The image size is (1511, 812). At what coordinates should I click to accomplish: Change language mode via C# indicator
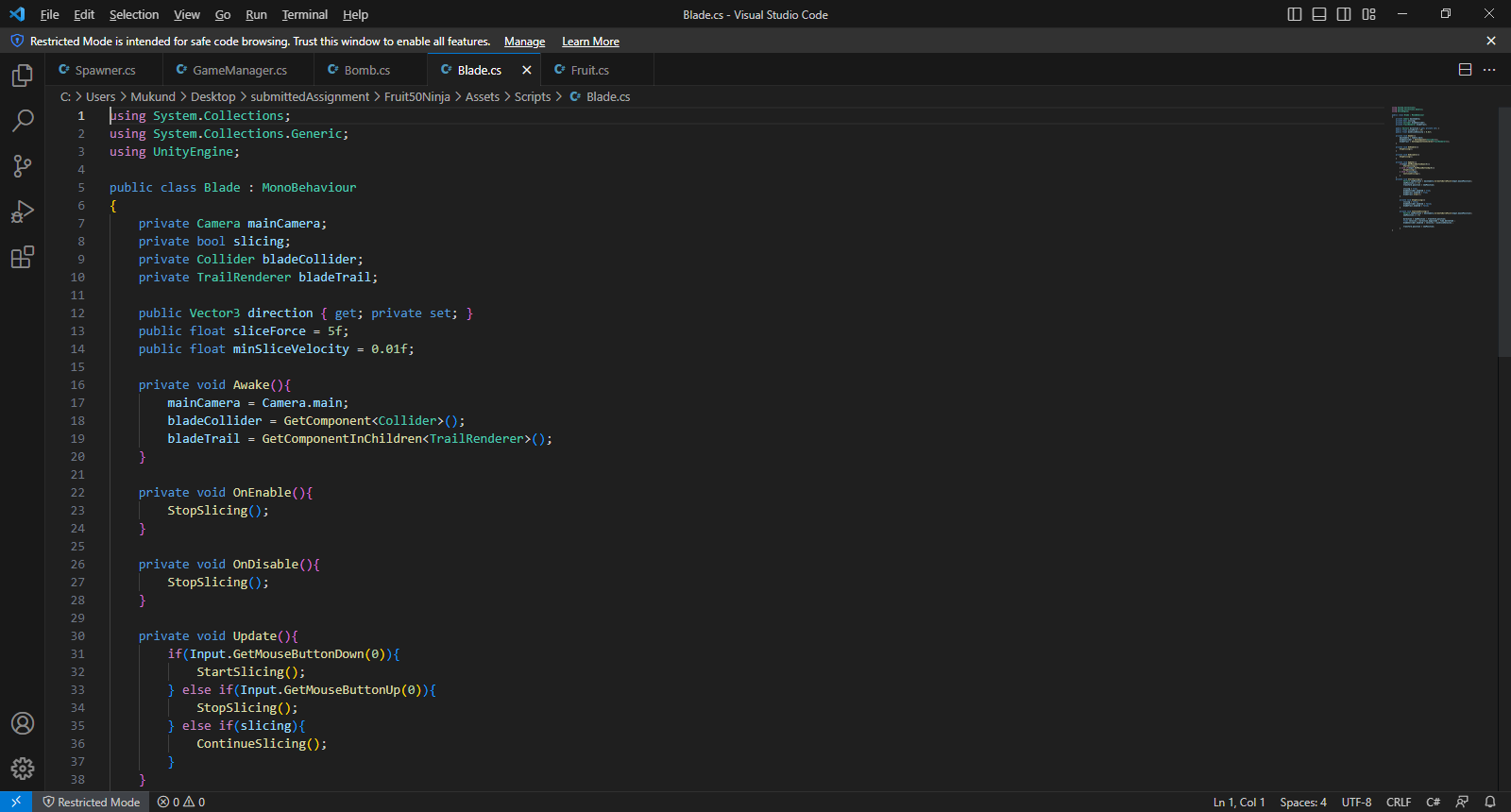pos(1433,802)
